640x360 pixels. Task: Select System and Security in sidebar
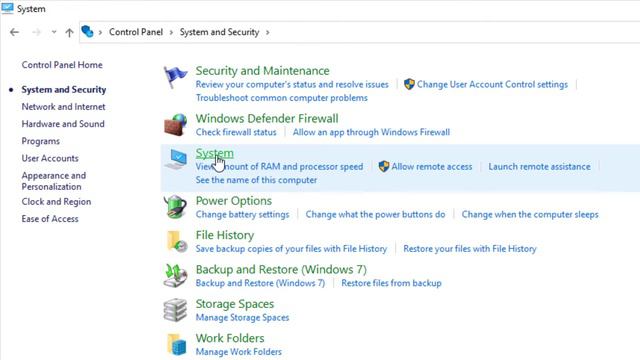(x=64, y=89)
